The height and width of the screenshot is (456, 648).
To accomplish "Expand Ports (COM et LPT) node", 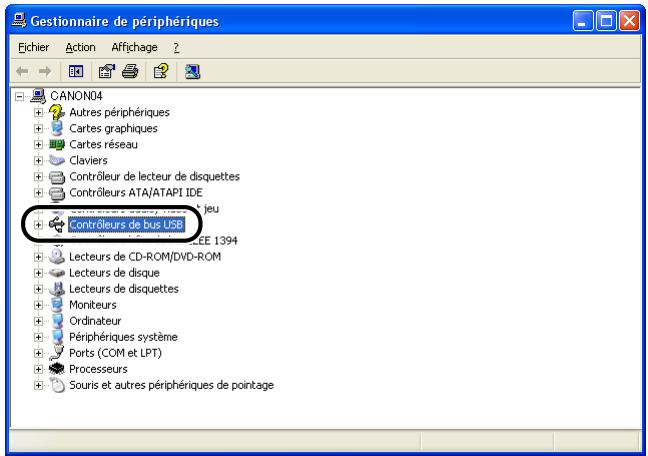I will coord(38,353).
